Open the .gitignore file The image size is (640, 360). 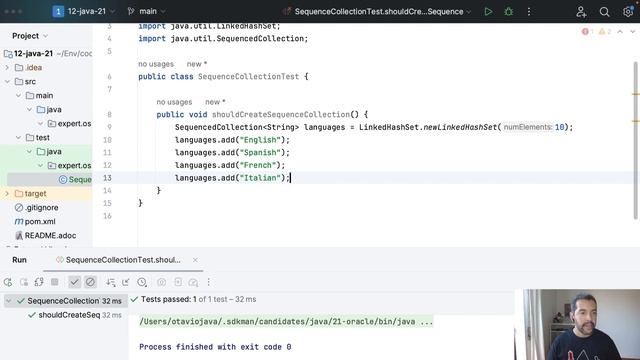click(37, 207)
